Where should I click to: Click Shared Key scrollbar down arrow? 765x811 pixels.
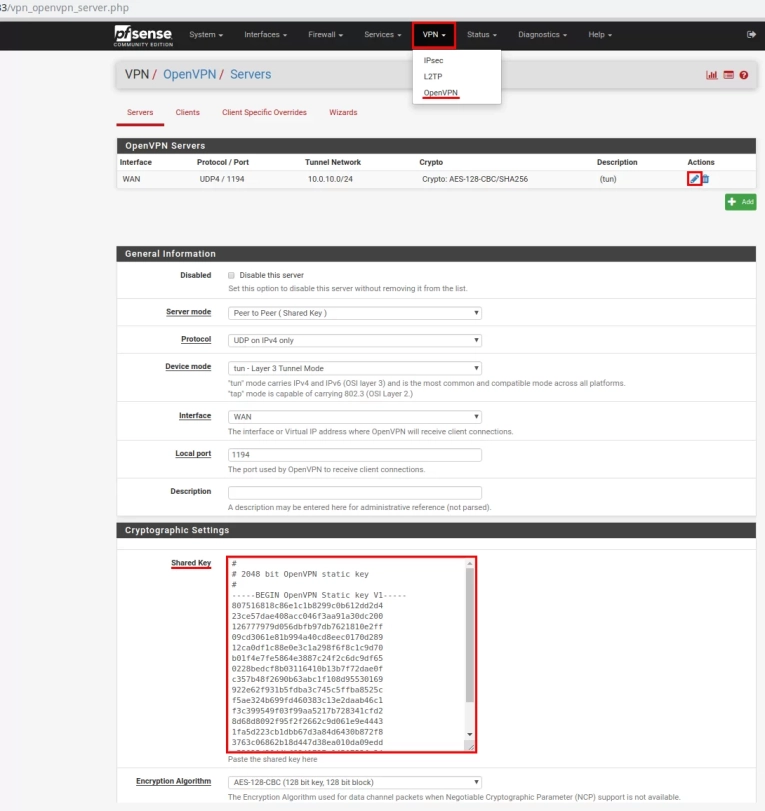click(x=470, y=734)
